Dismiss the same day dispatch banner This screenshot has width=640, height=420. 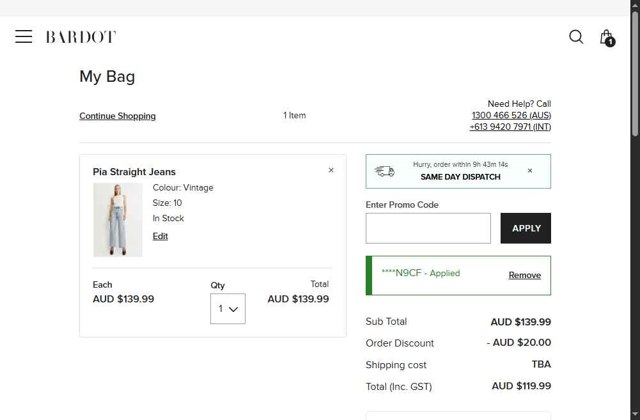530,171
